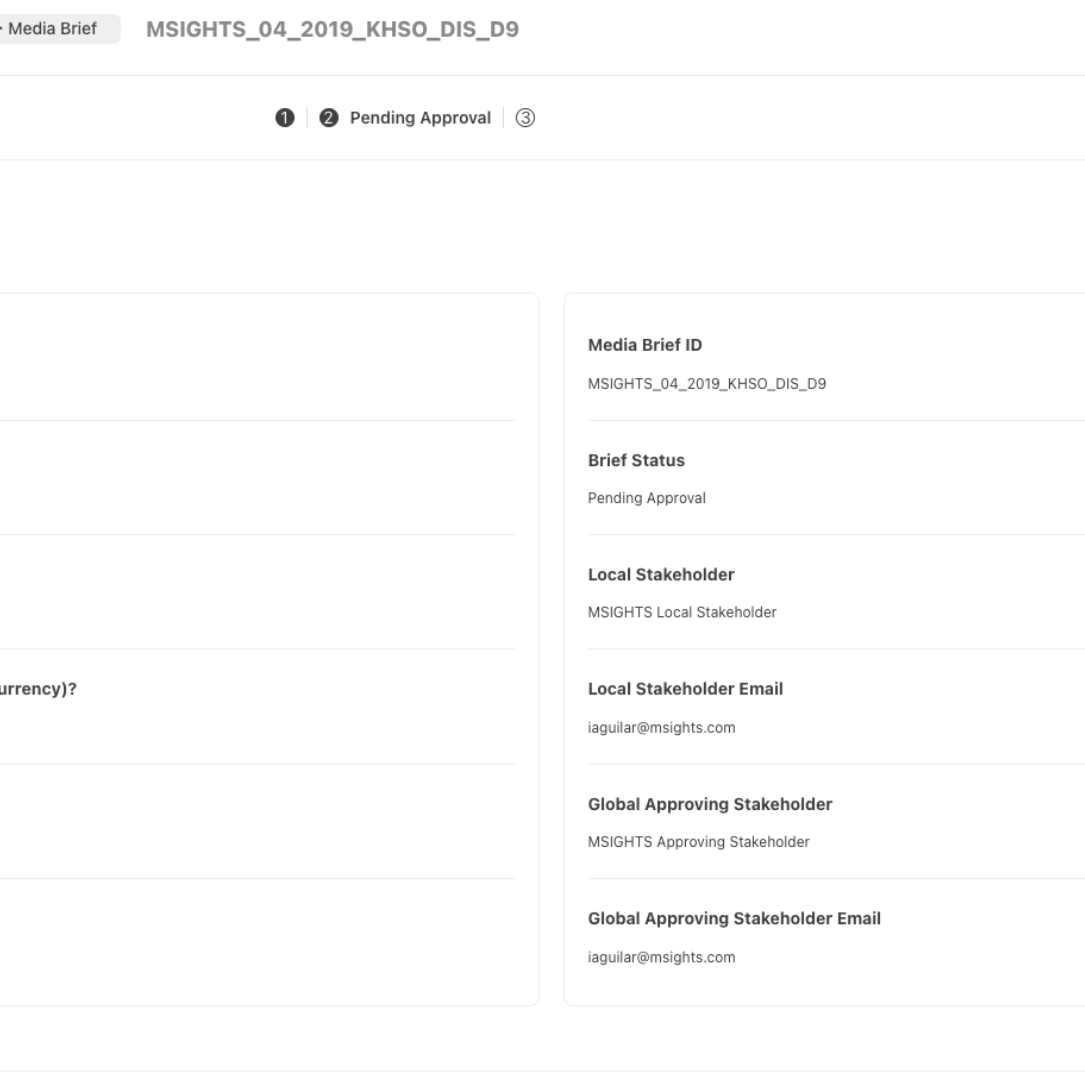Select the Media Brief ID value text
The image size is (1085, 1078).
(707, 383)
